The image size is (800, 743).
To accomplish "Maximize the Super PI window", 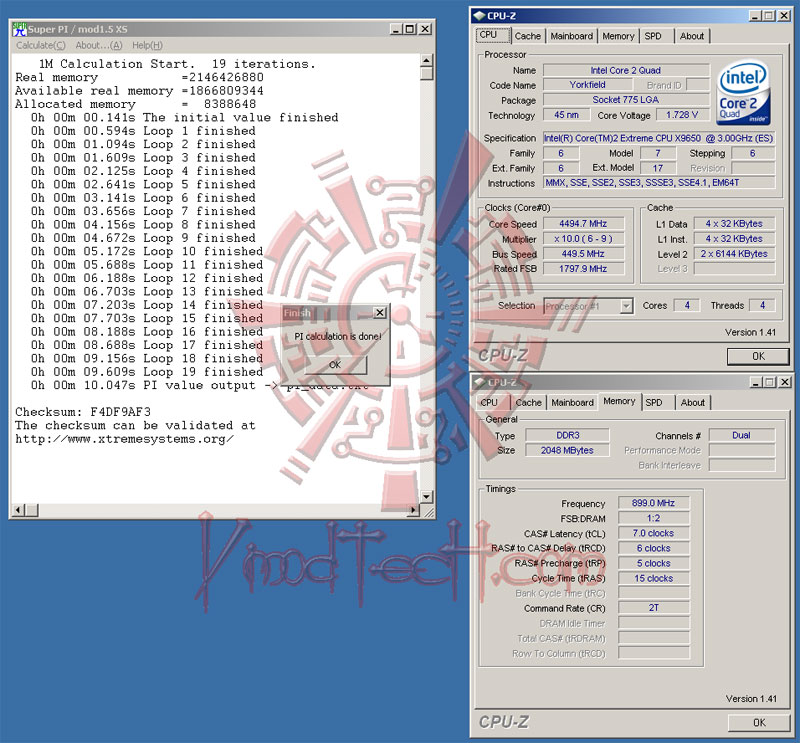I will click(x=410, y=29).
